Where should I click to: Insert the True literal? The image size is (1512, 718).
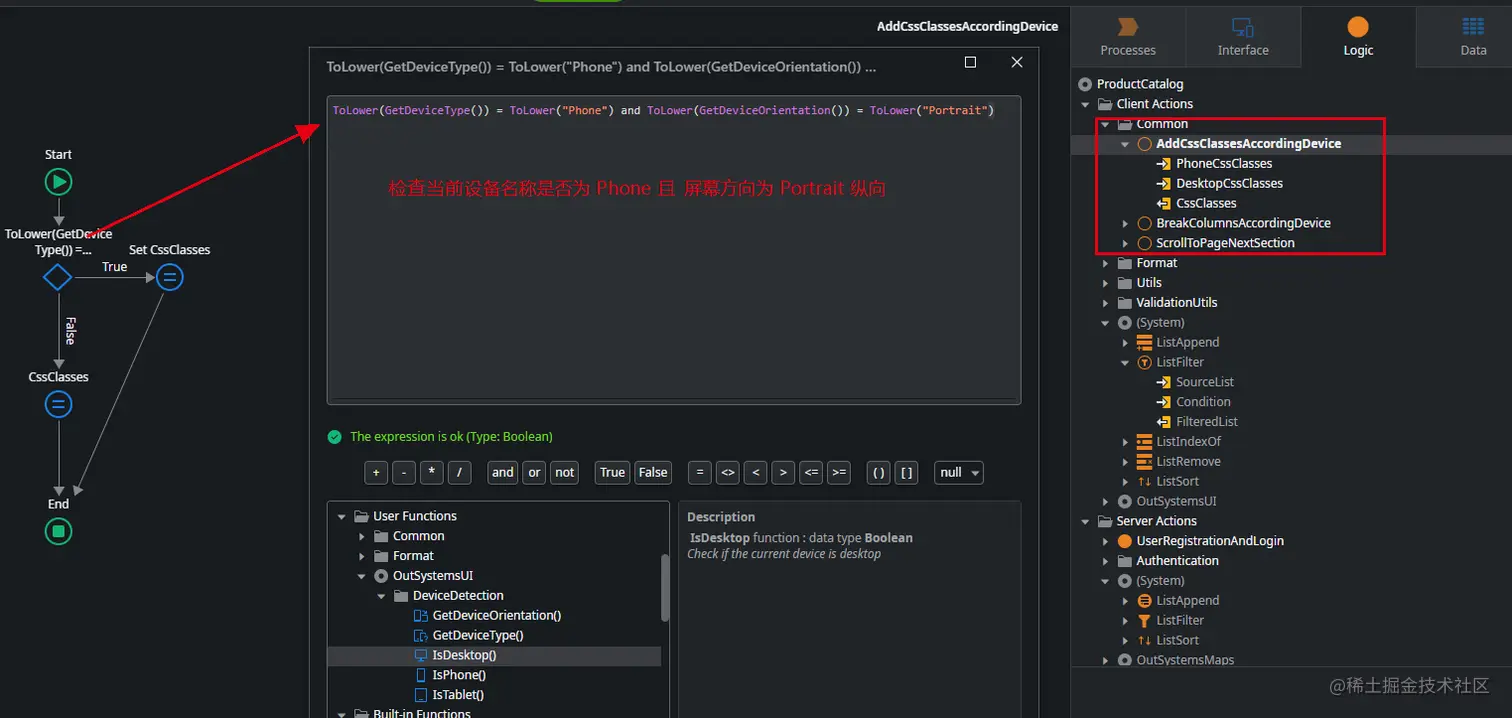(x=613, y=472)
